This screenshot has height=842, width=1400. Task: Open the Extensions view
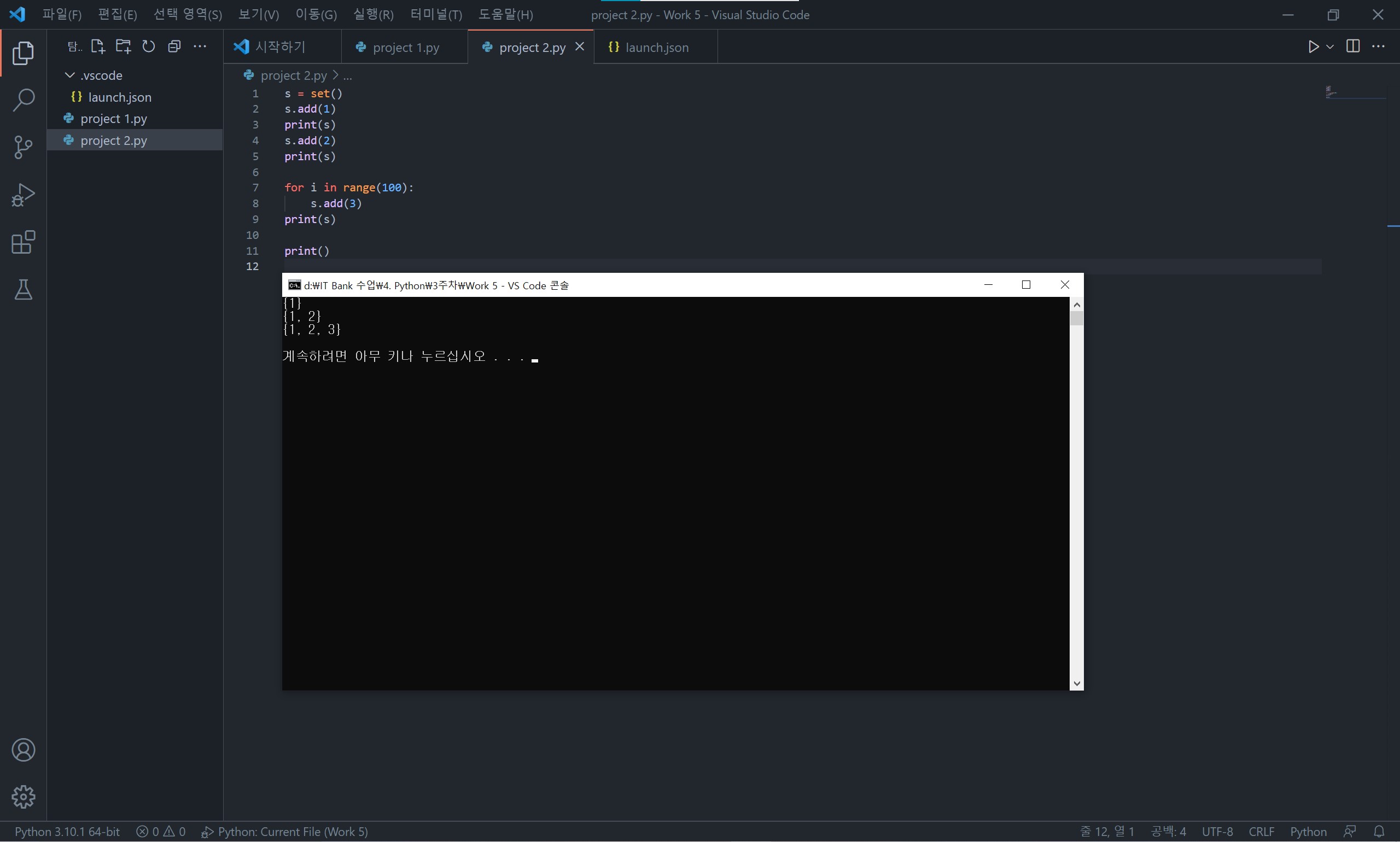coord(24,242)
